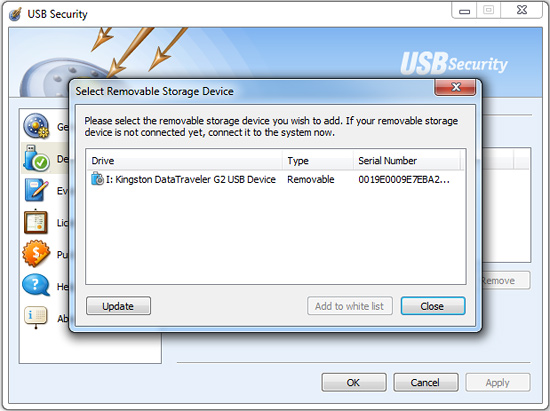Click Close button in device dialog

433,306
